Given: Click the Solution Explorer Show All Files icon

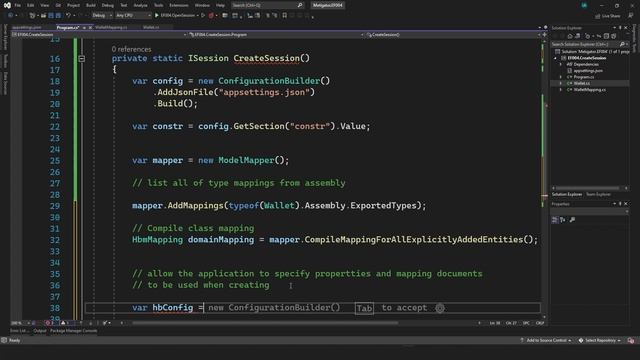Looking at the screenshot, I should [614, 36].
